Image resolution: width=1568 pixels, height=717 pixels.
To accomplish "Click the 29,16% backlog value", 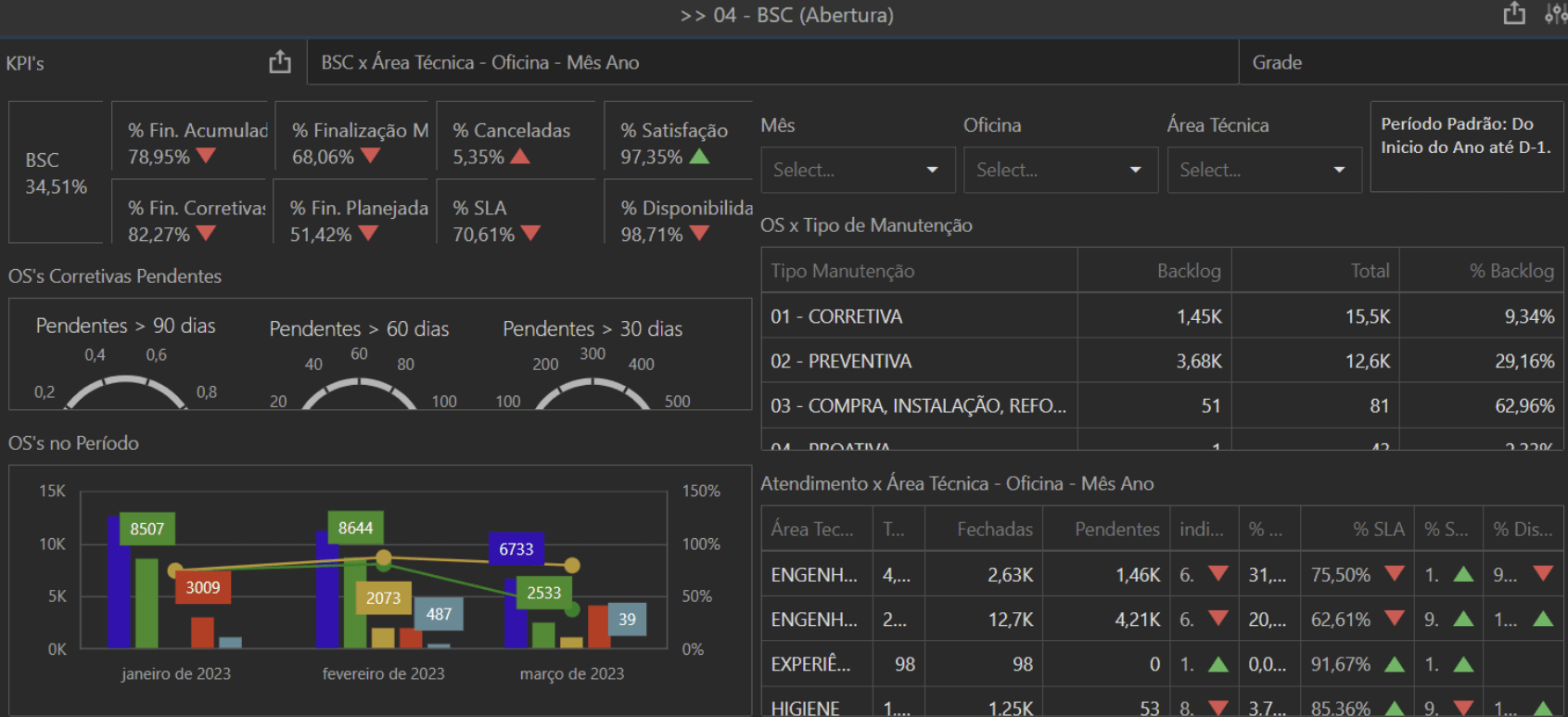I will (x=1524, y=361).
